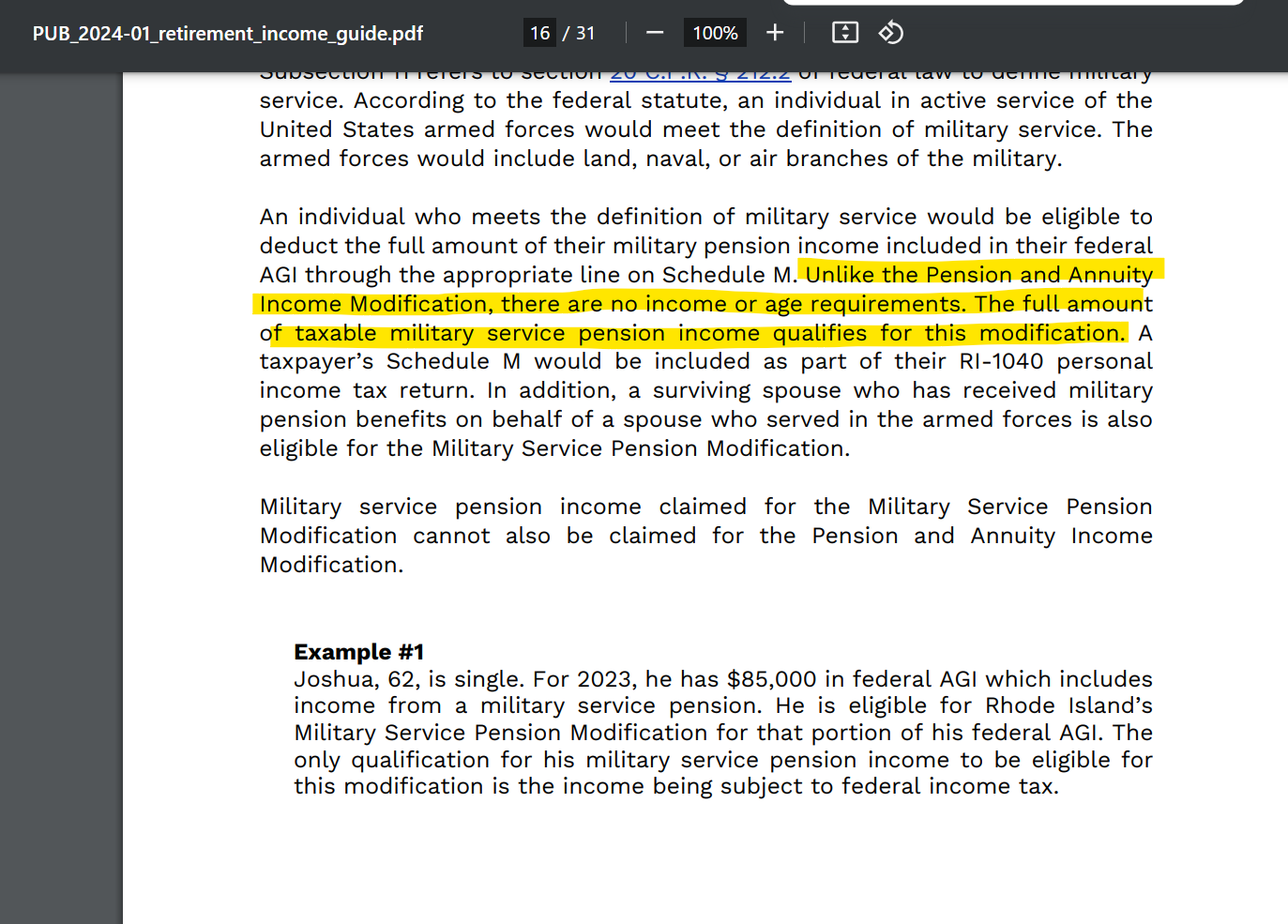The height and width of the screenshot is (924, 1288).
Task: Click the 'Example #1' heading
Action: (359, 652)
